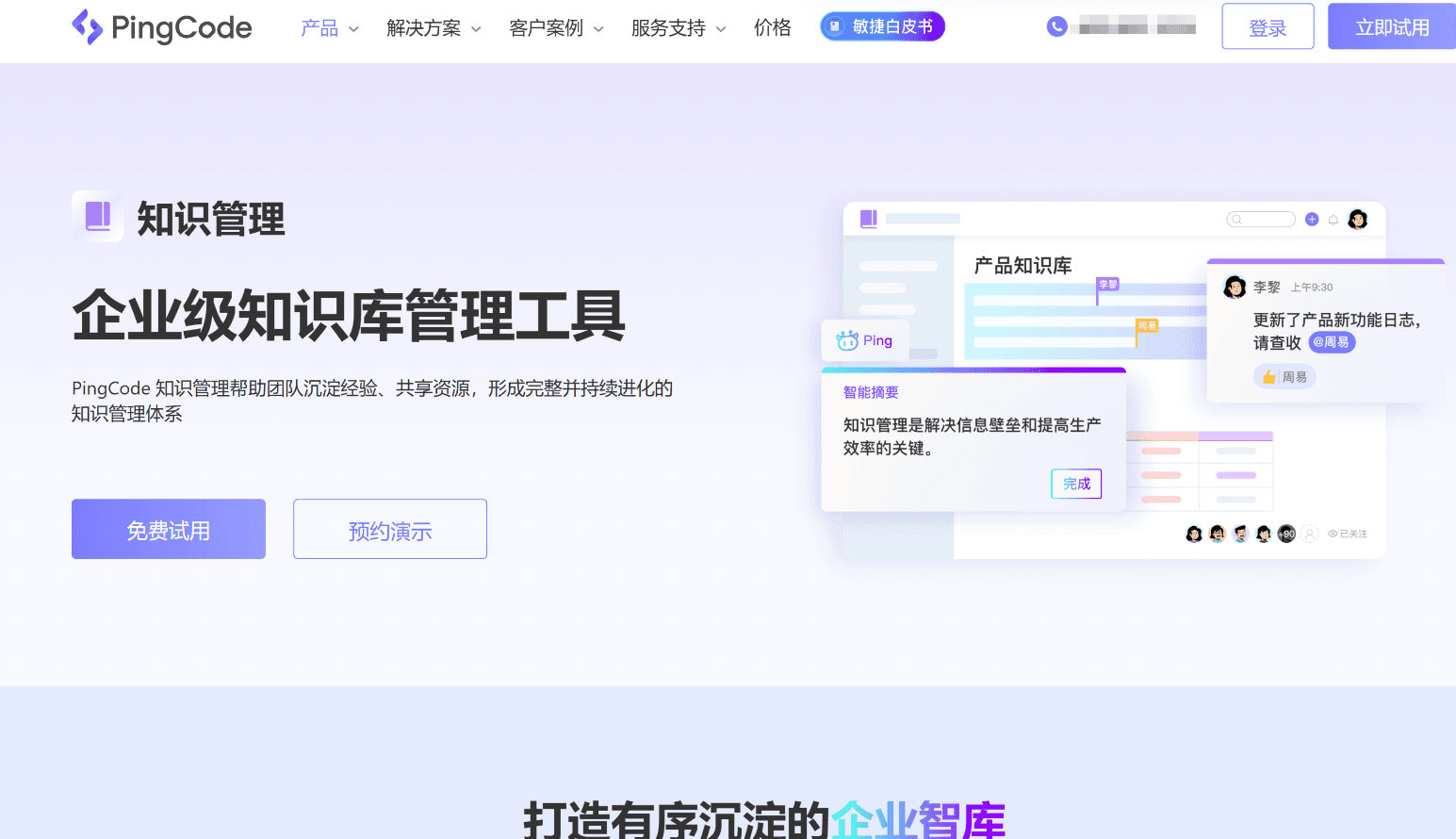Click the mockup search field

(1261, 219)
